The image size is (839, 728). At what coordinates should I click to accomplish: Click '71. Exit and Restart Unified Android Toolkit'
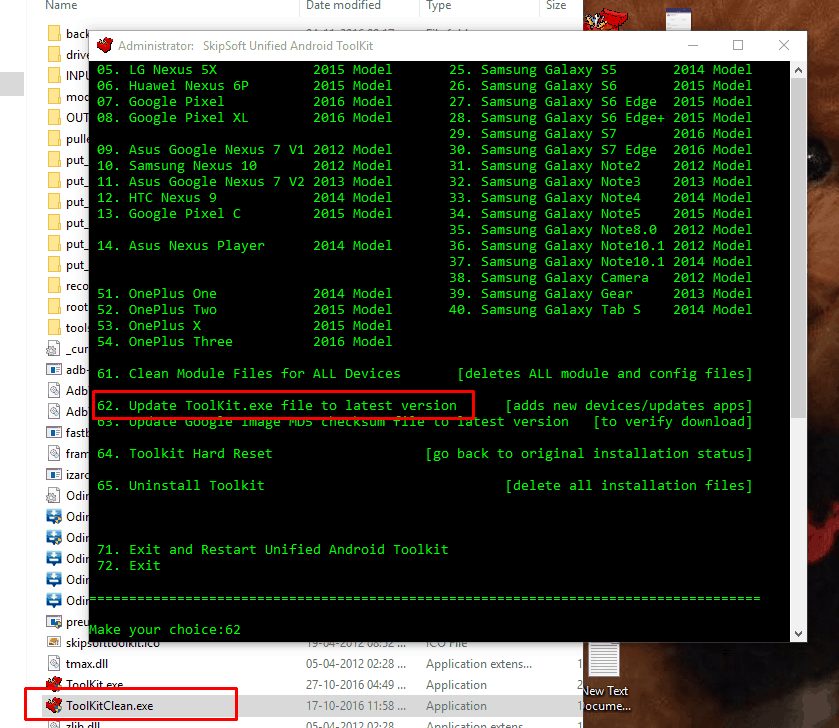(x=272, y=549)
